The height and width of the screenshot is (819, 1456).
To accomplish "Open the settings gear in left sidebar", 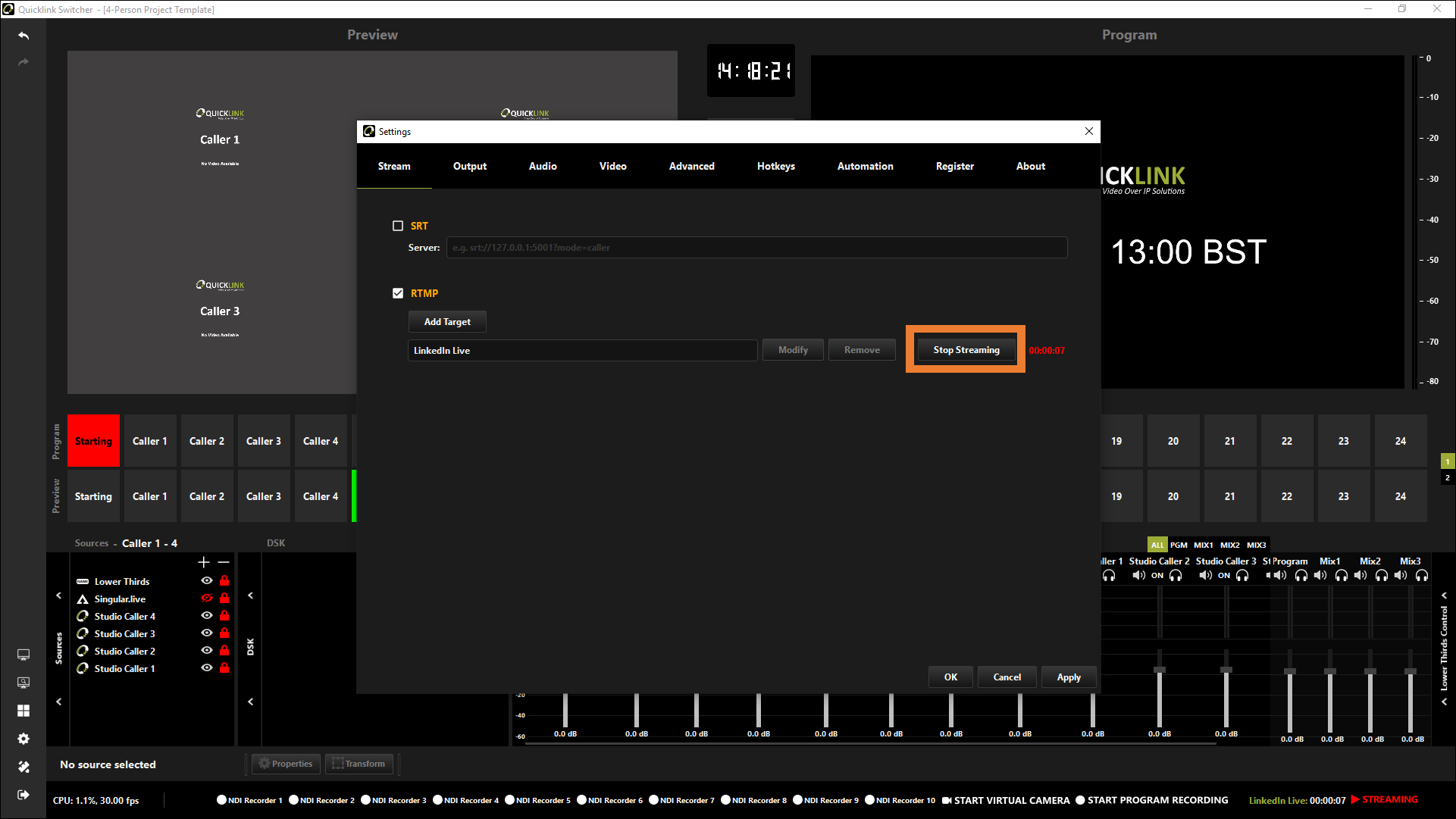I will (23, 739).
